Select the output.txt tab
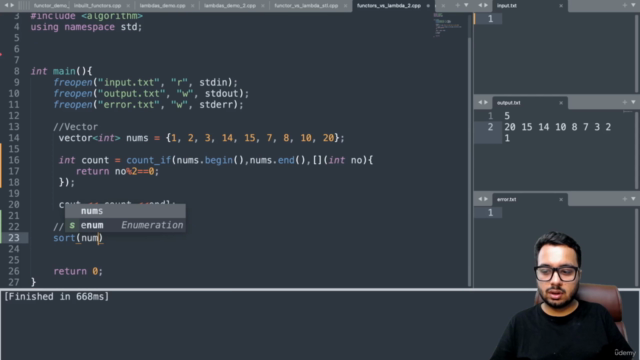Viewport: 640px width, 360px height. click(x=509, y=103)
